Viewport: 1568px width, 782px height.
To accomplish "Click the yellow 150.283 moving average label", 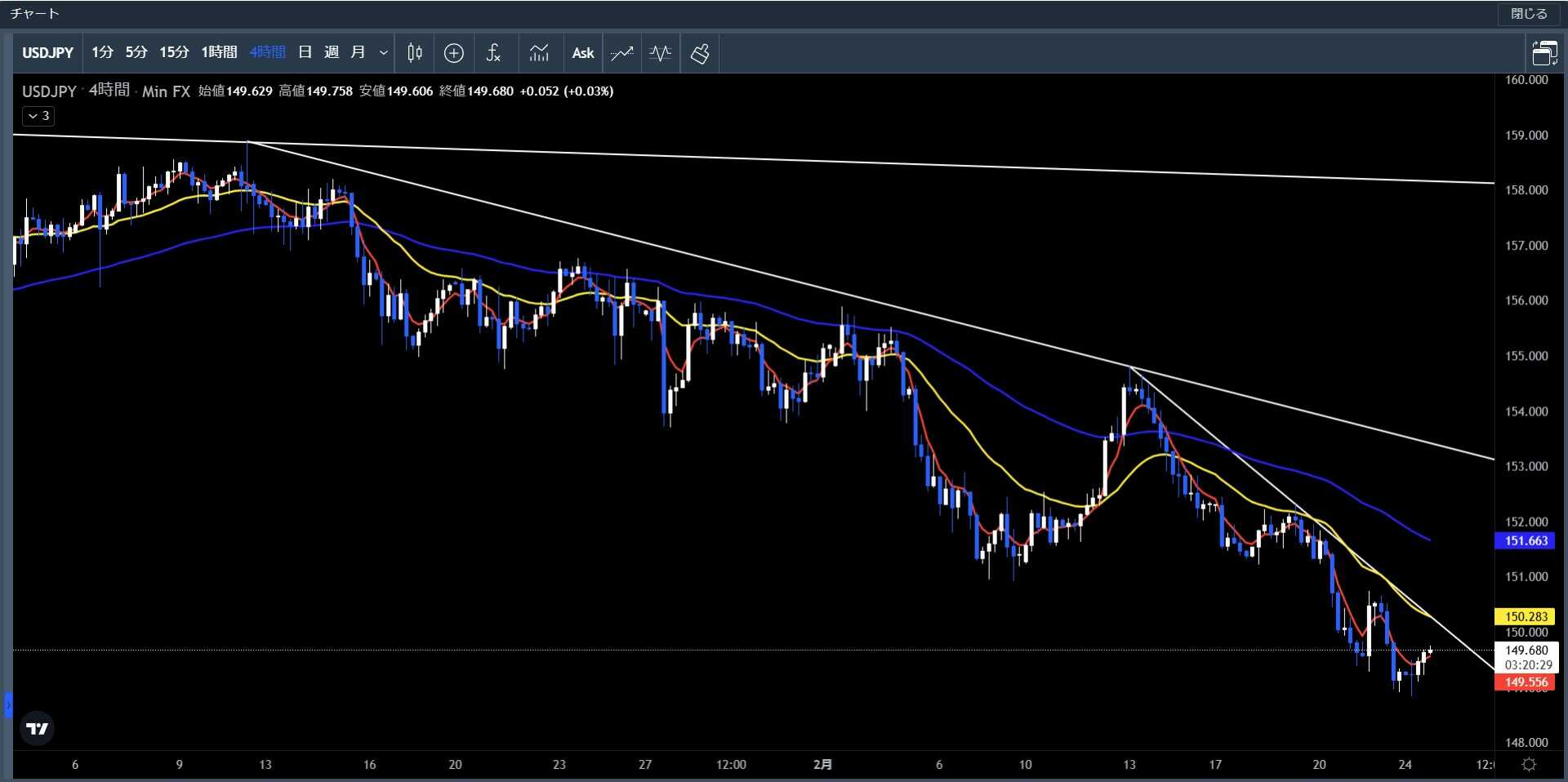I will click(1526, 617).
